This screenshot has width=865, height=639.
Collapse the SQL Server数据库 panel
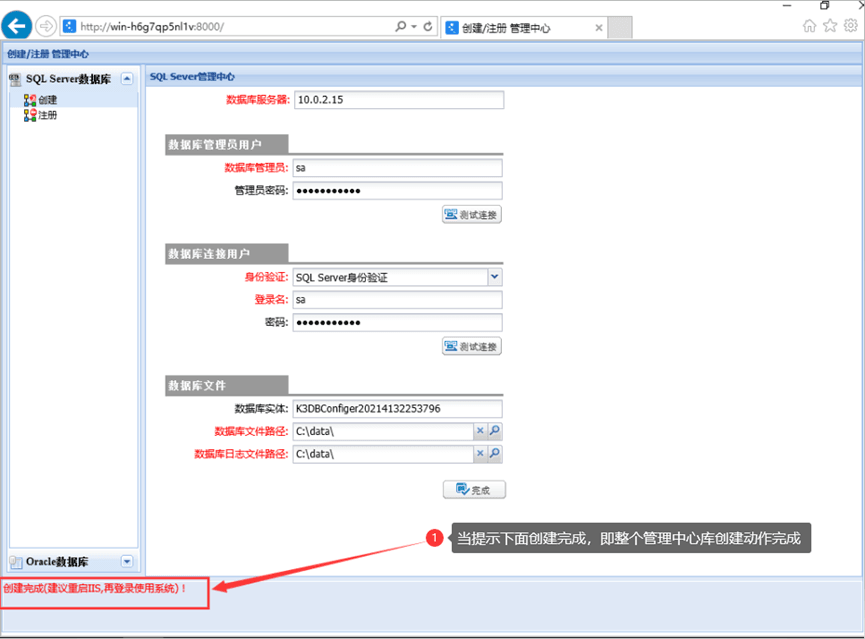point(127,79)
